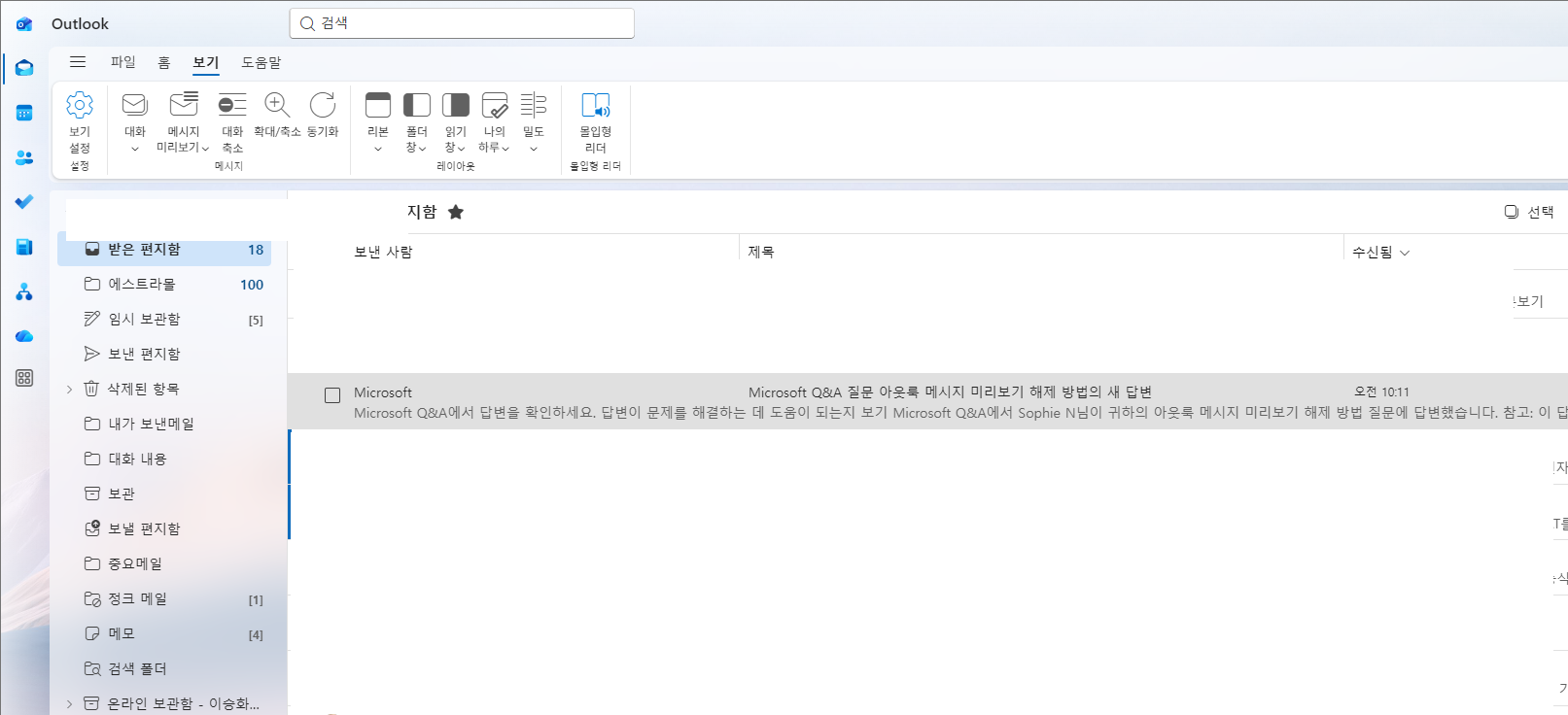
Task: Select the 검색 폴더 item
Action: tap(164, 669)
